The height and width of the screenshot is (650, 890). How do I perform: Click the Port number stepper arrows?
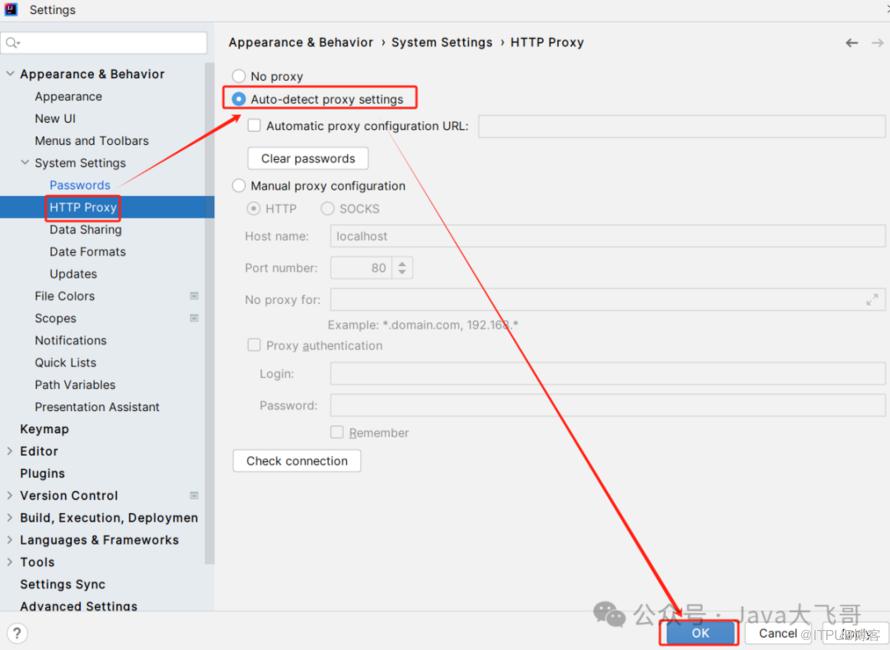click(402, 268)
